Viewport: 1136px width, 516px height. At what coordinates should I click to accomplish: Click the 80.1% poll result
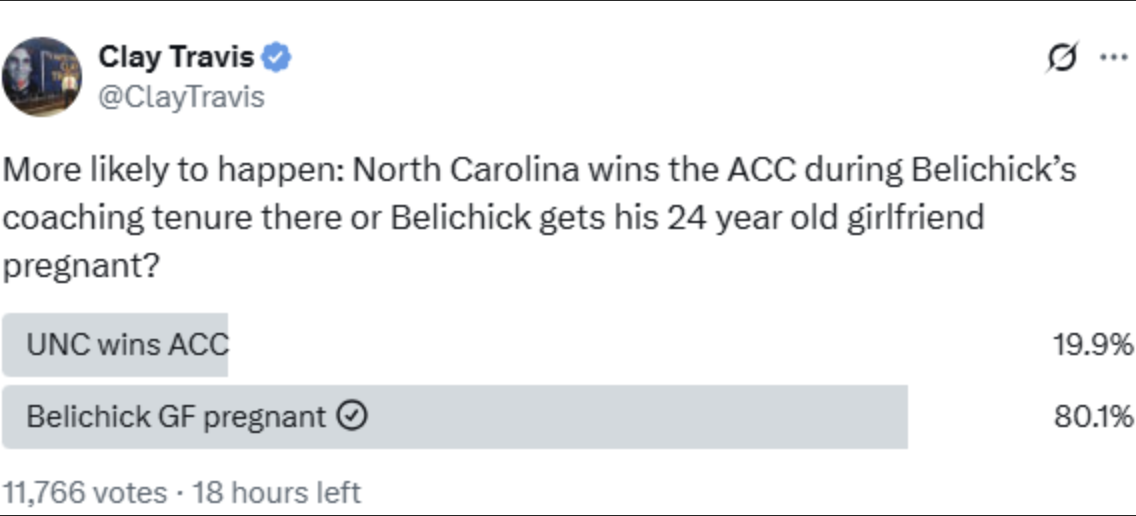pyautogui.click(x=1093, y=417)
